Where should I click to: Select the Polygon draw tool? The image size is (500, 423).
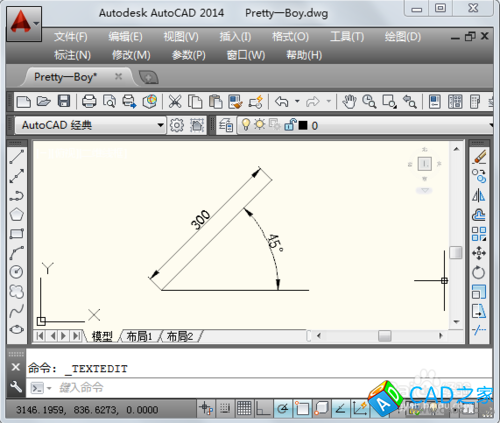(x=16, y=215)
